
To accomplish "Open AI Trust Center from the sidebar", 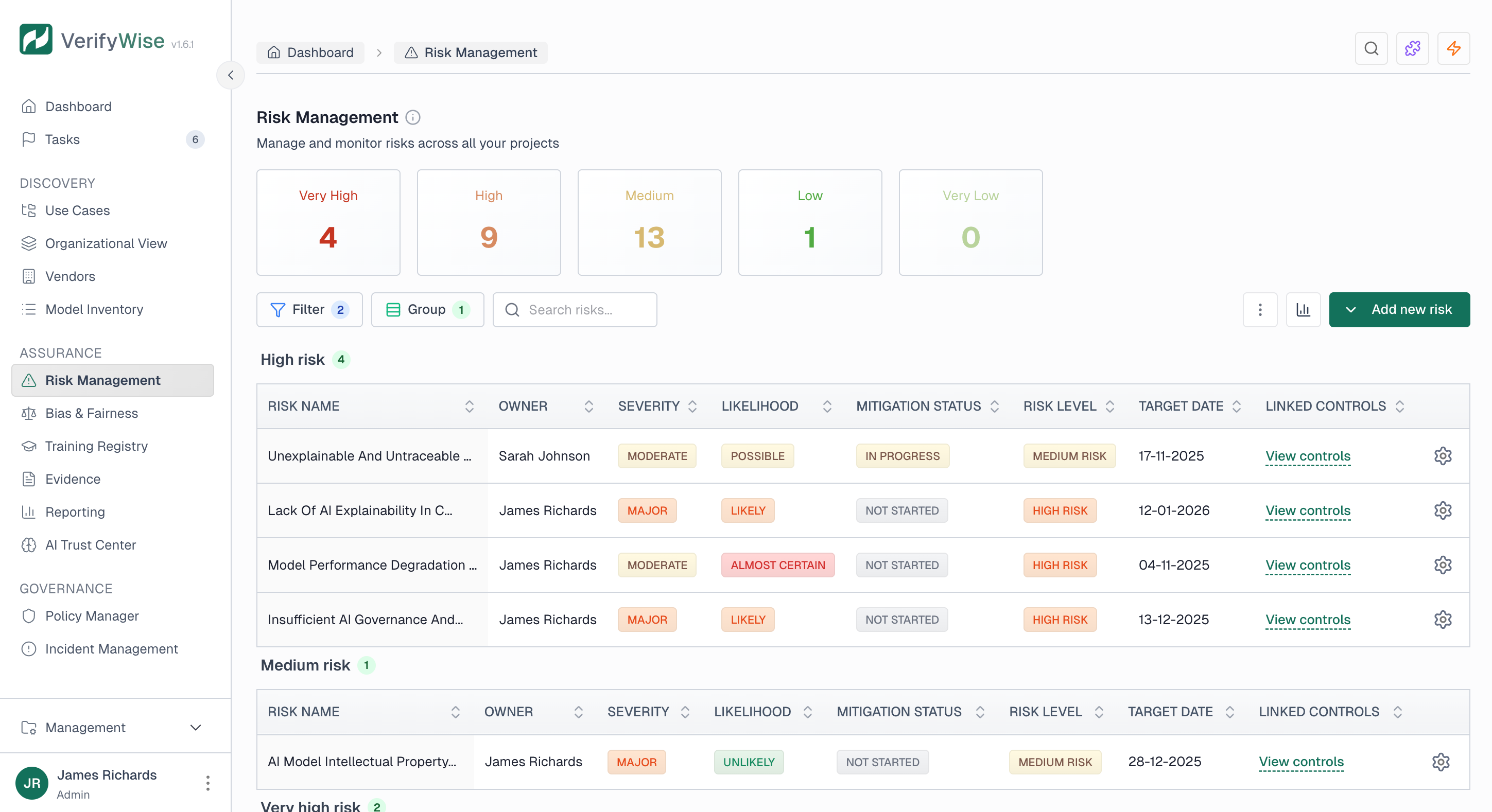I will (90, 544).
